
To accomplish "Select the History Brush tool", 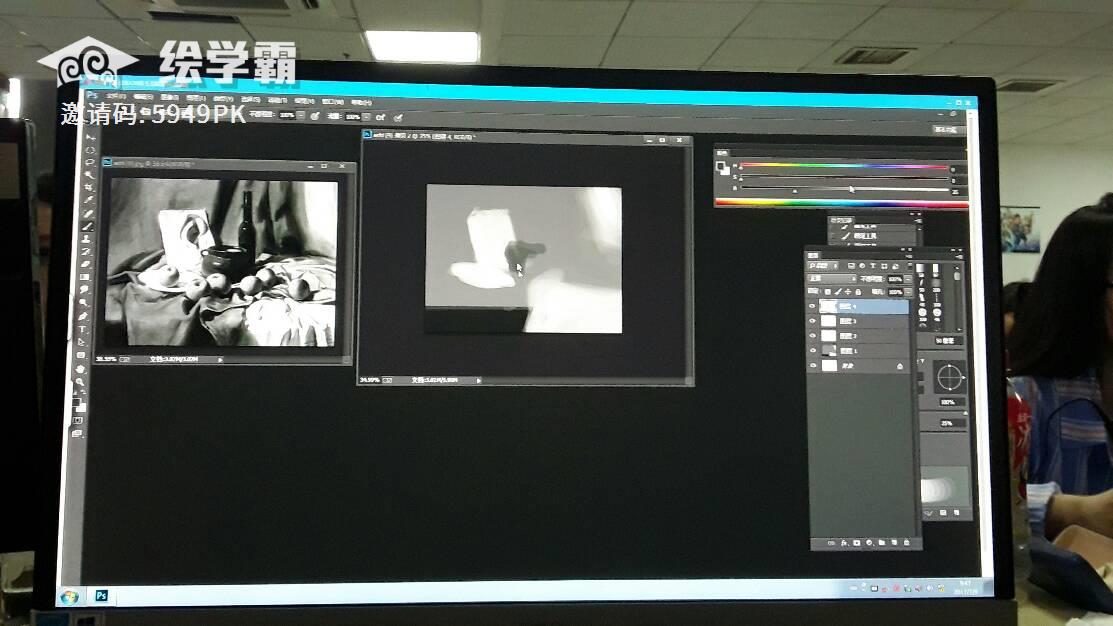I will click(x=87, y=251).
